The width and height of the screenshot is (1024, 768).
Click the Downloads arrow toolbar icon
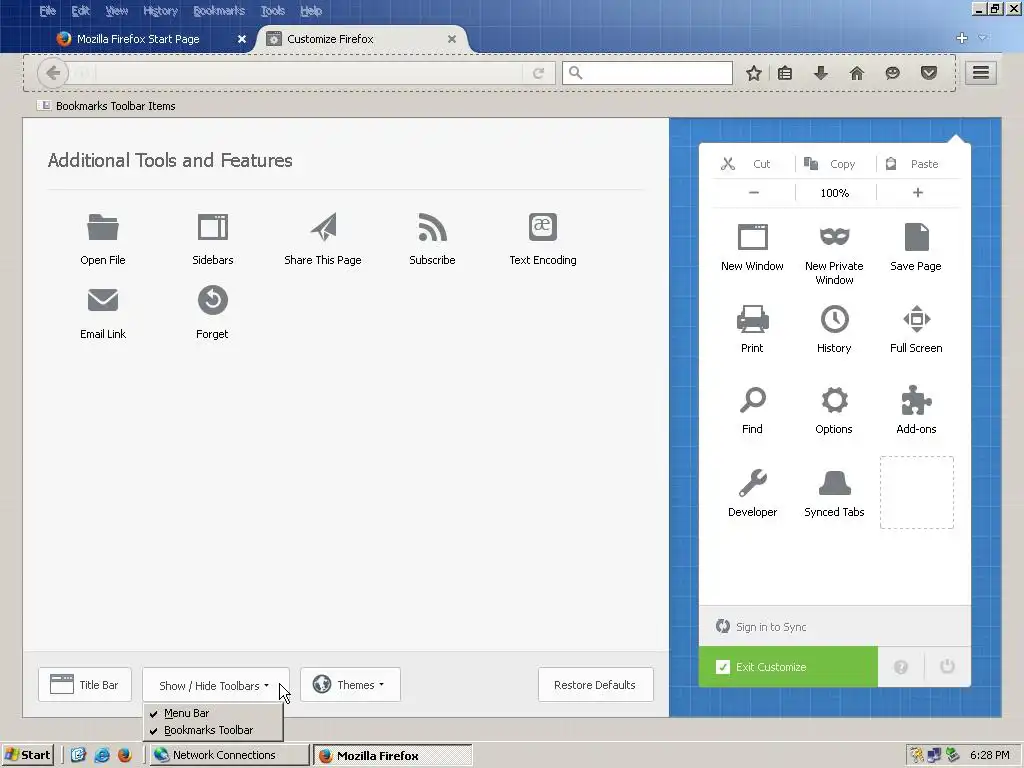pyautogui.click(x=821, y=73)
